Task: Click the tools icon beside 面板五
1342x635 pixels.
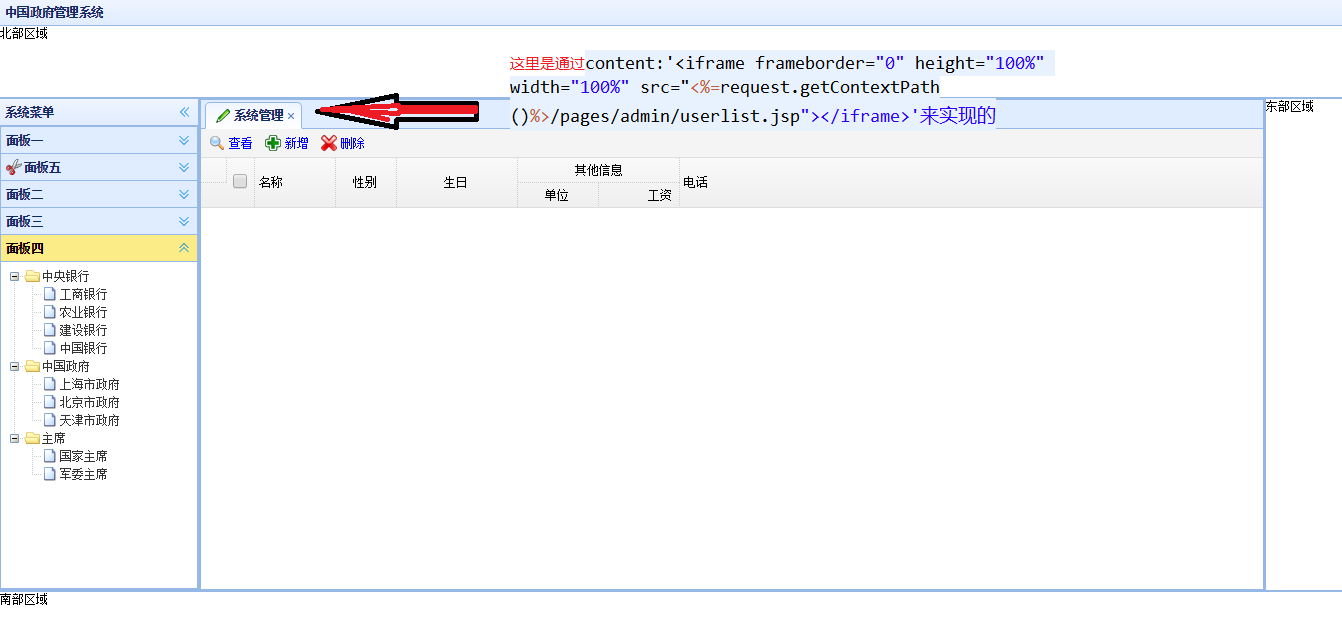Action: (14, 167)
